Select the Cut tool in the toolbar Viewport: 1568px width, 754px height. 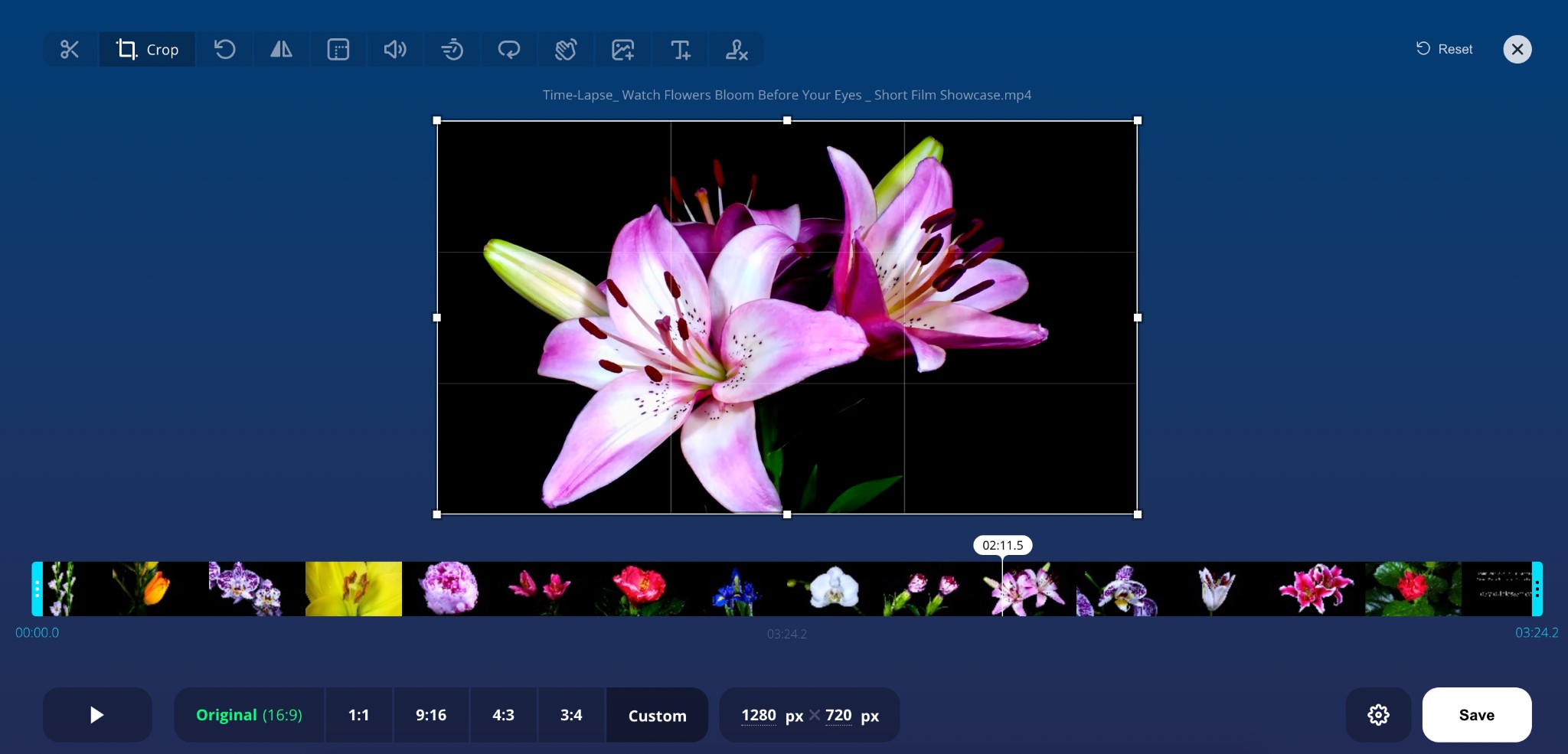(x=69, y=49)
